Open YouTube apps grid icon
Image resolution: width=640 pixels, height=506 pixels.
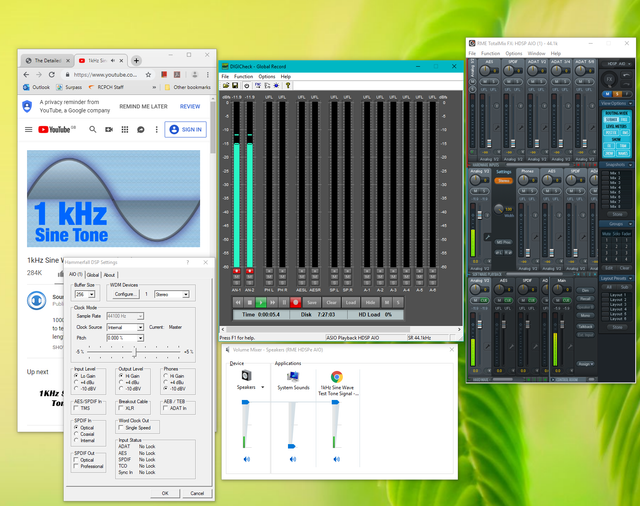pos(125,129)
